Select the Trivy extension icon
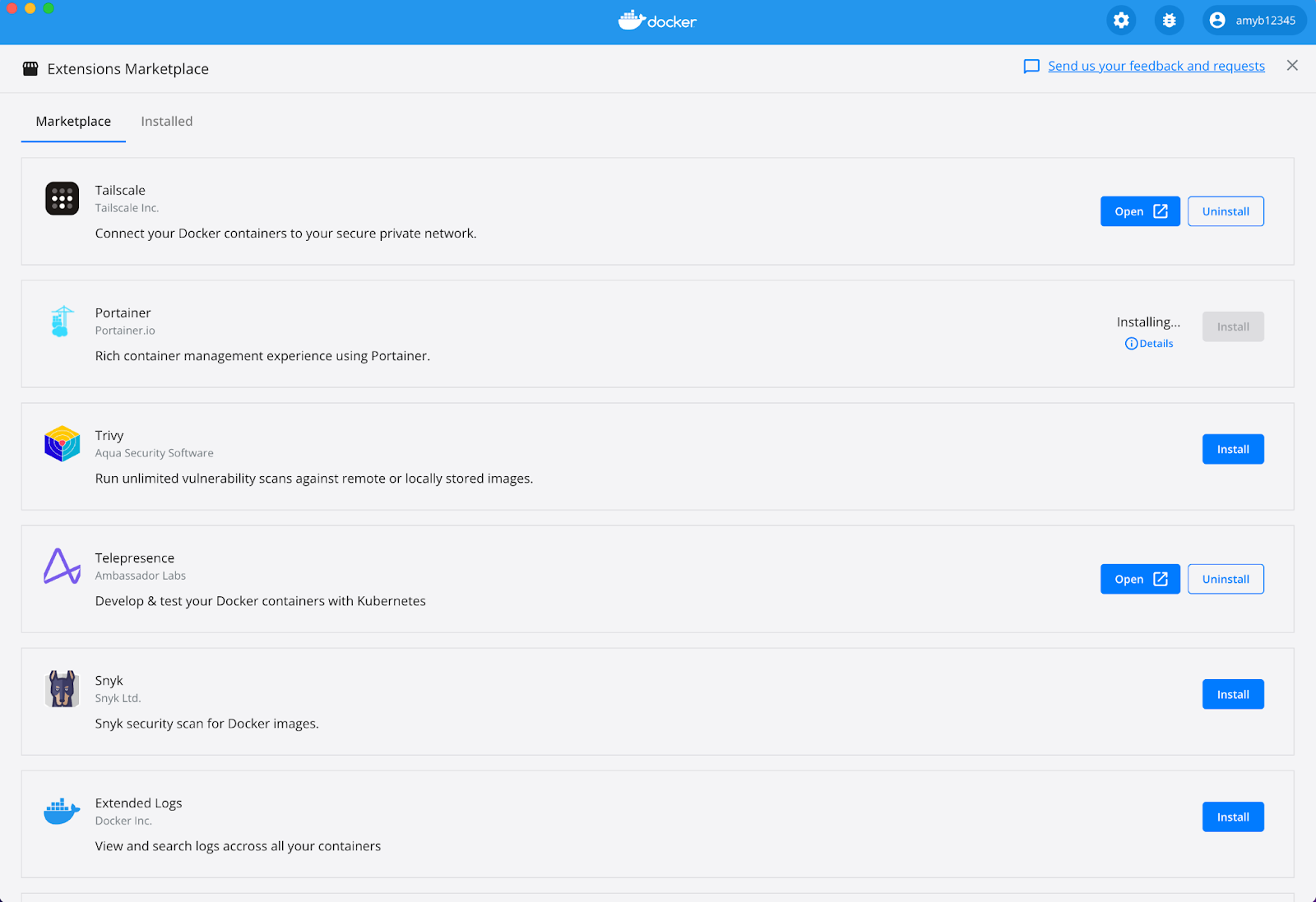The height and width of the screenshot is (902, 1316). click(x=62, y=443)
